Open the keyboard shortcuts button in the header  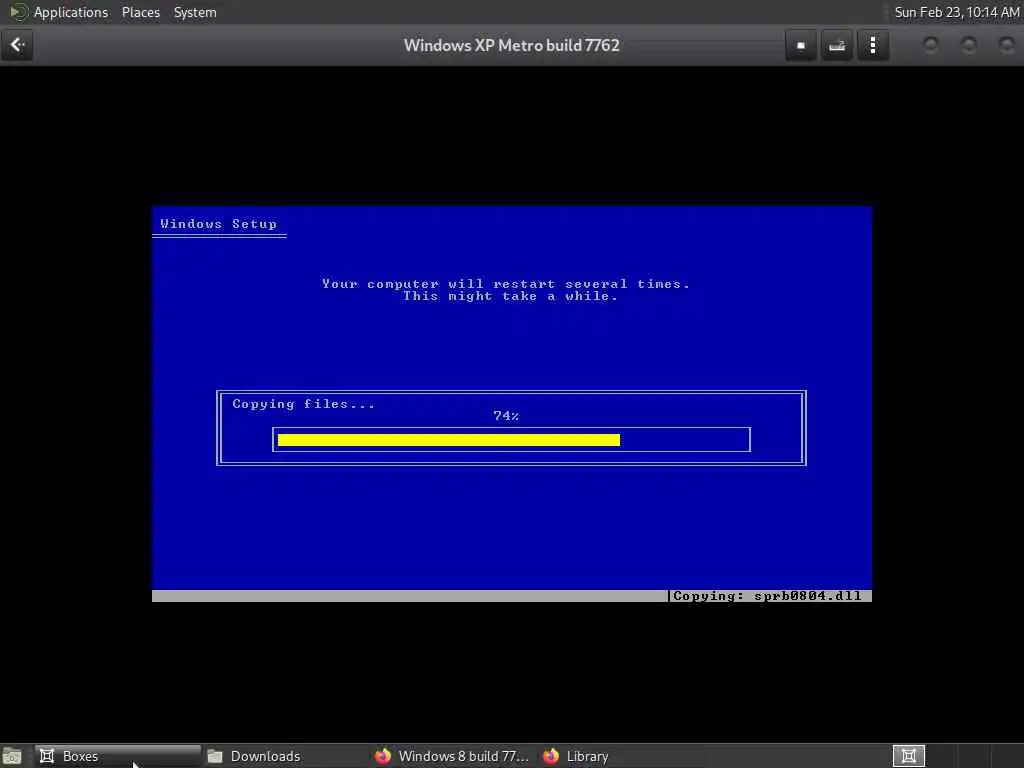point(837,45)
